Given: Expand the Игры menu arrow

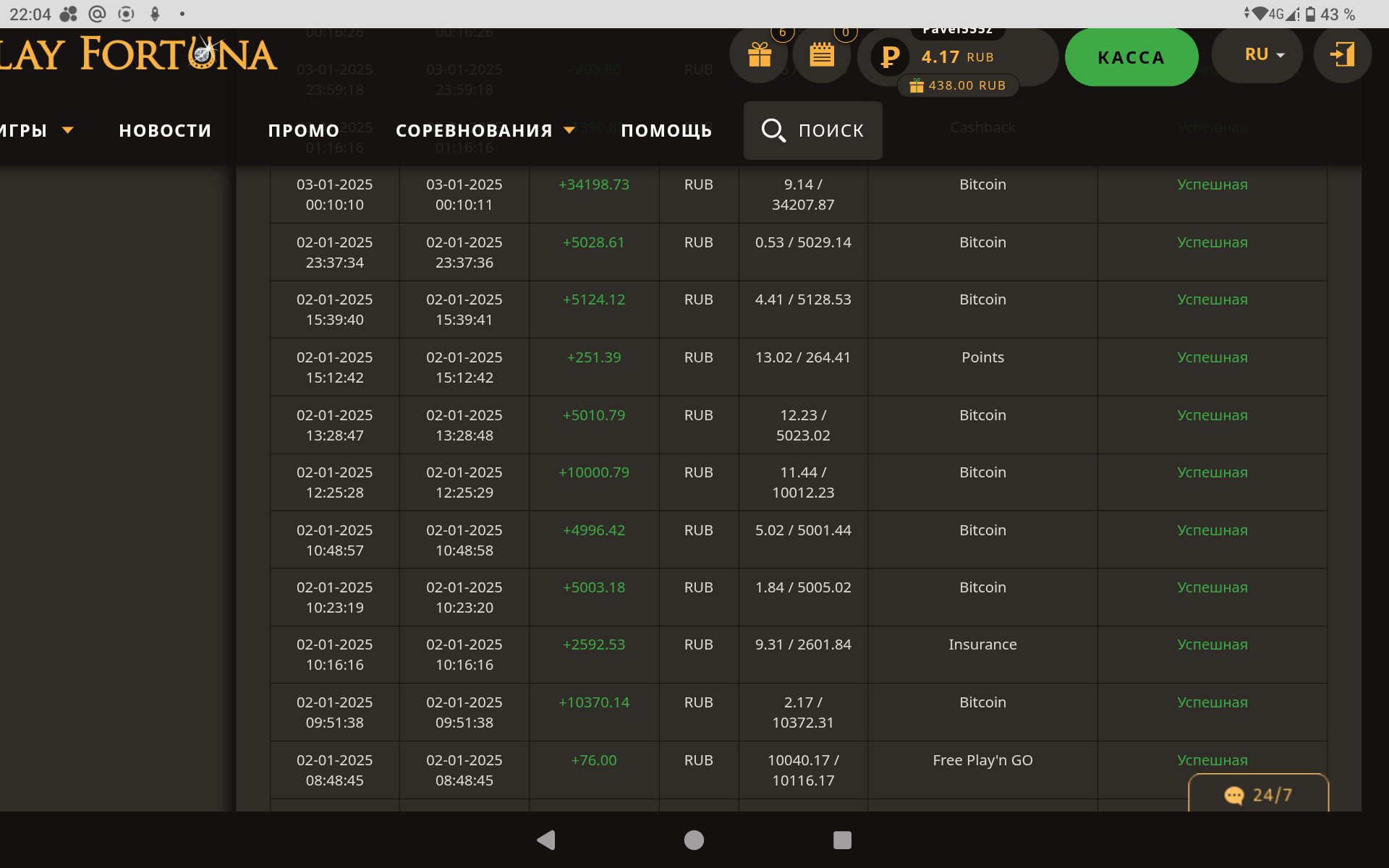Looking at the screenshot, I should pos(68,130).
